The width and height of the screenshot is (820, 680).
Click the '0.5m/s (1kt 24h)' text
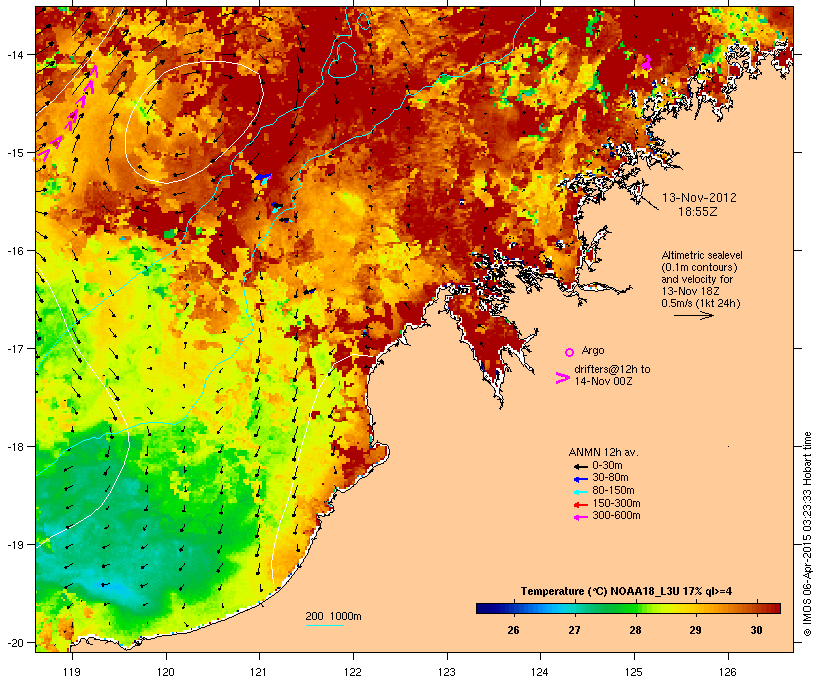coord(701,303)
